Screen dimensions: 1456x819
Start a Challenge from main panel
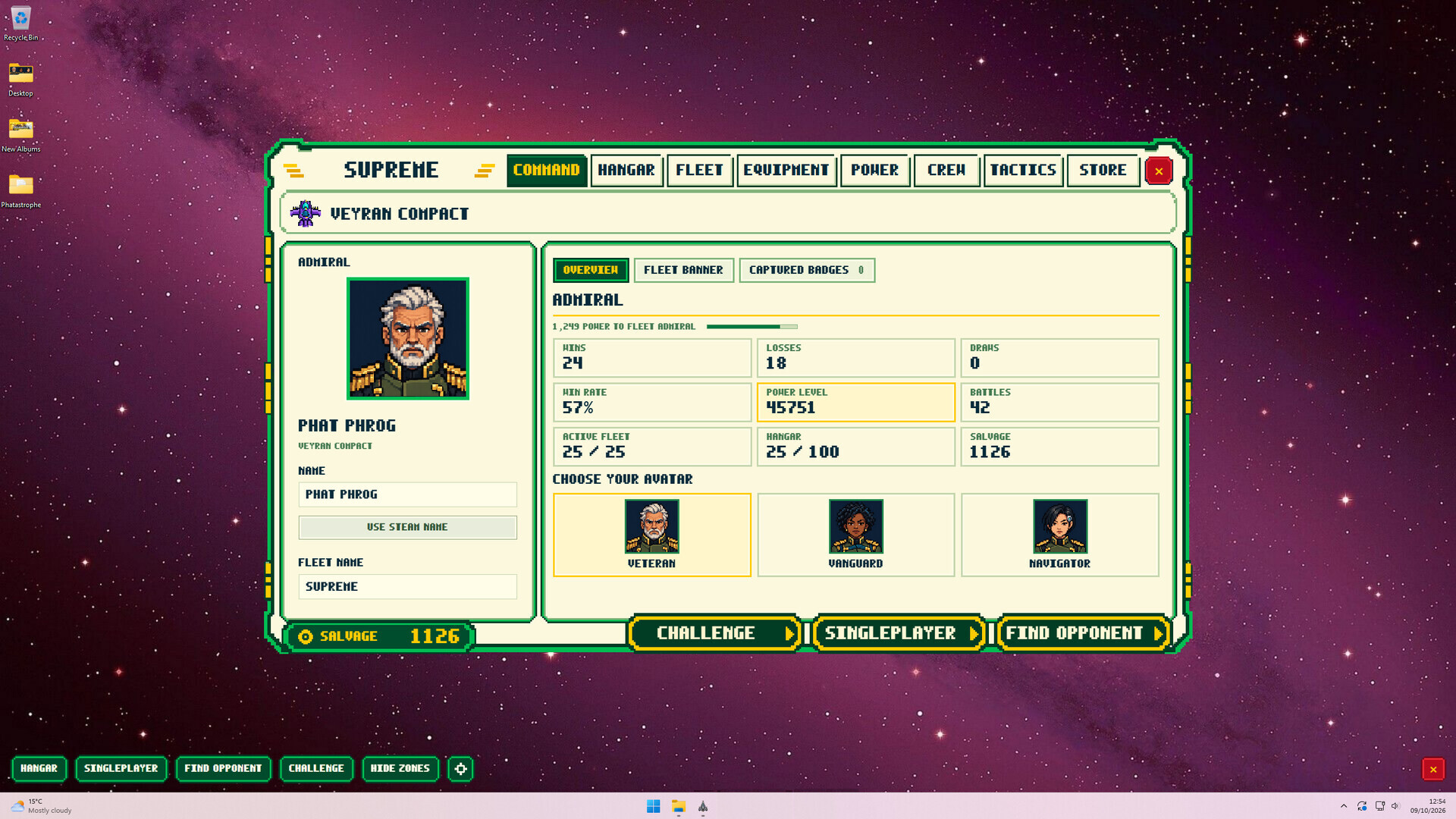(x=715, y=633)
